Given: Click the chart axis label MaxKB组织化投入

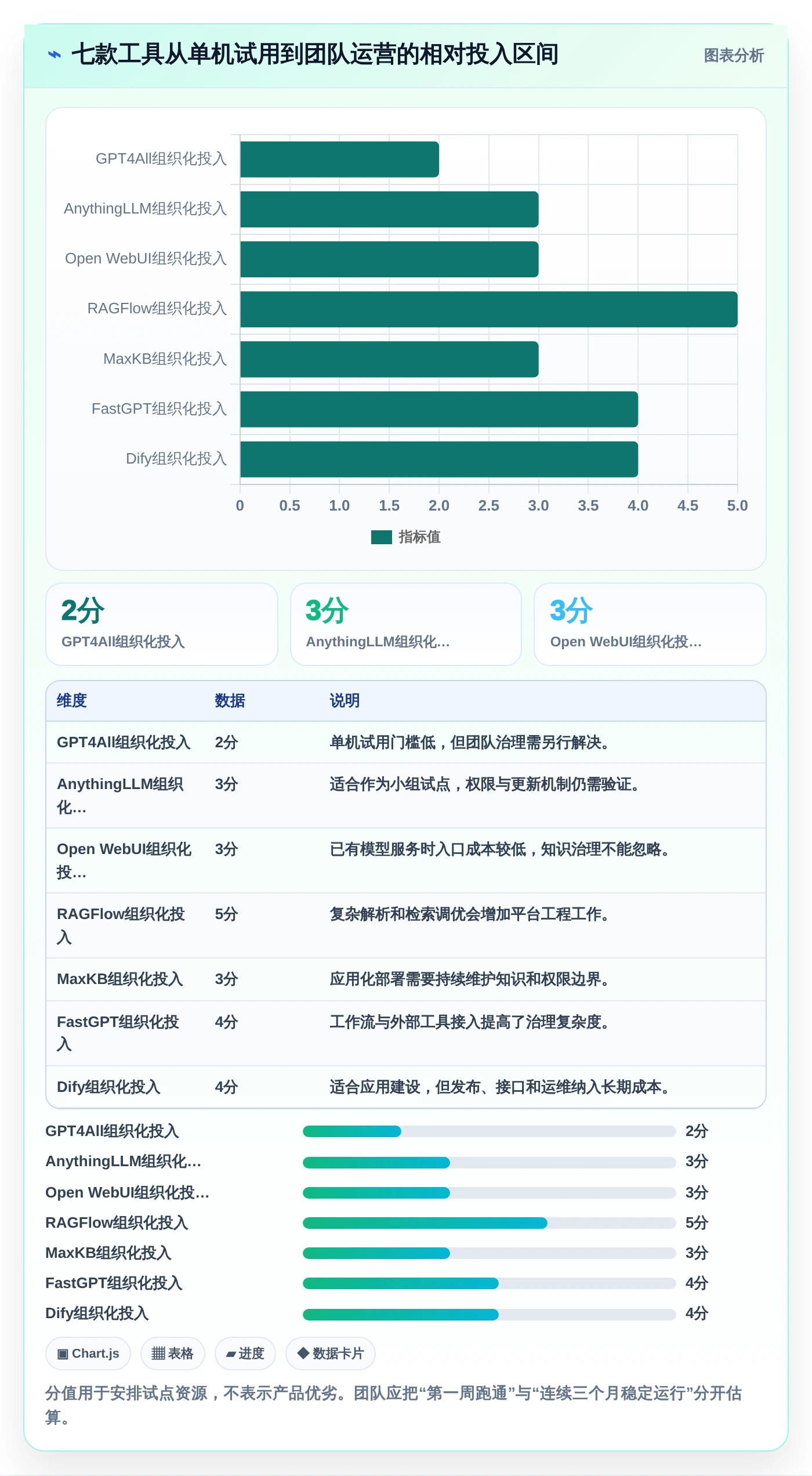Looking at the screenshot, I should (x=165, y=359).
